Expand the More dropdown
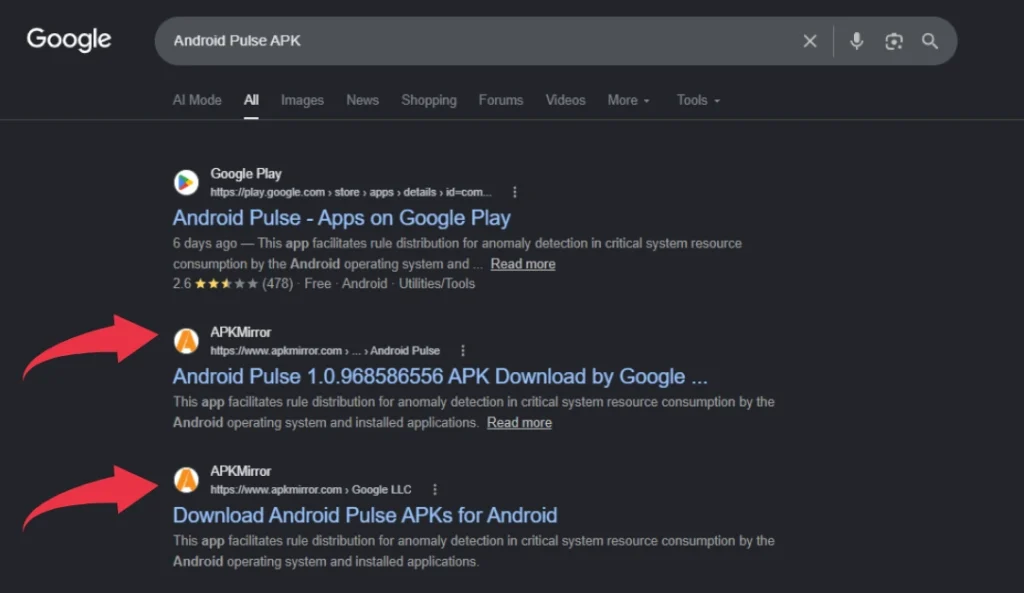 (x=628, y=100)
